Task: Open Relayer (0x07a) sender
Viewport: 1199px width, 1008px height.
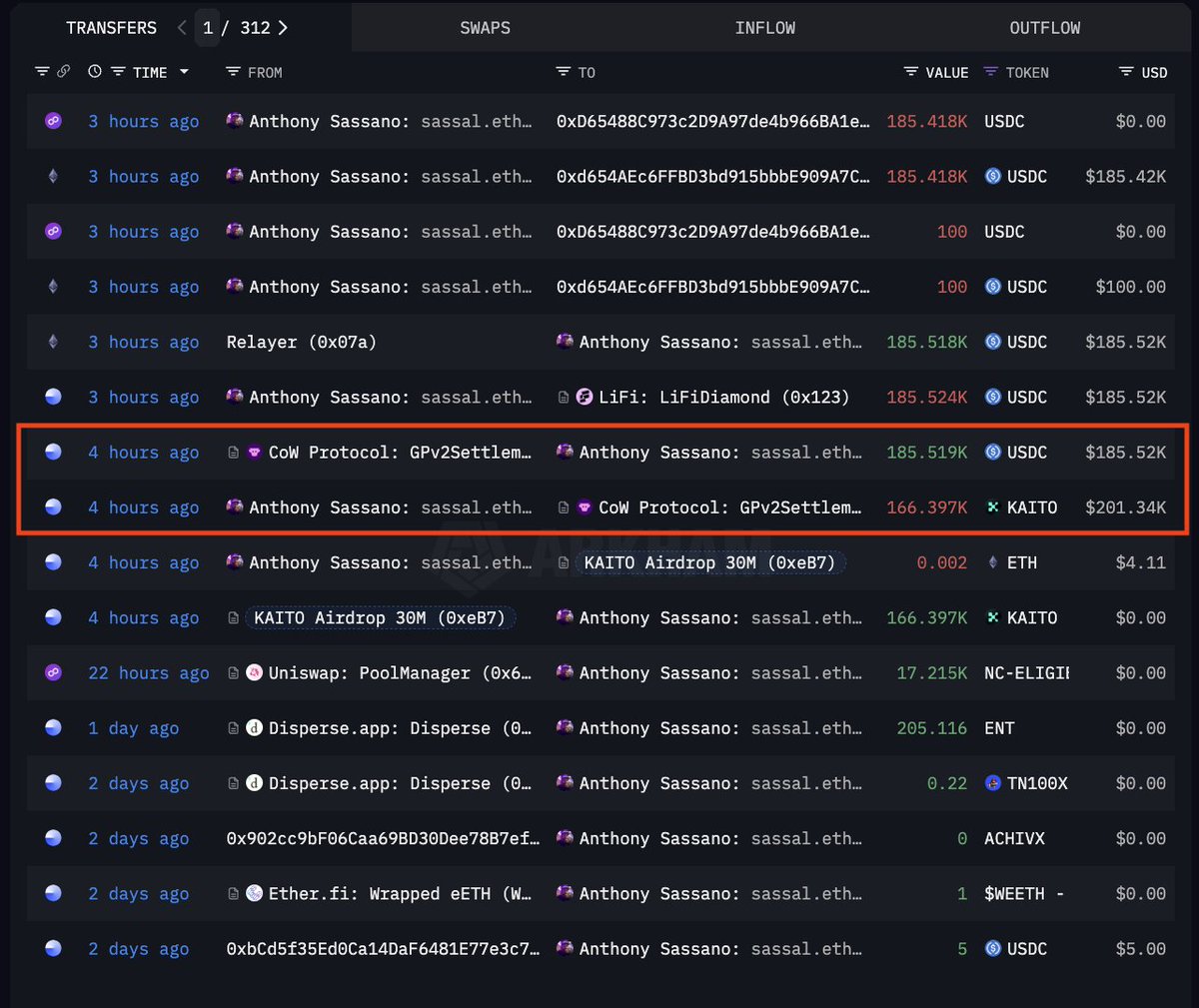Action: tap(302, 342)
